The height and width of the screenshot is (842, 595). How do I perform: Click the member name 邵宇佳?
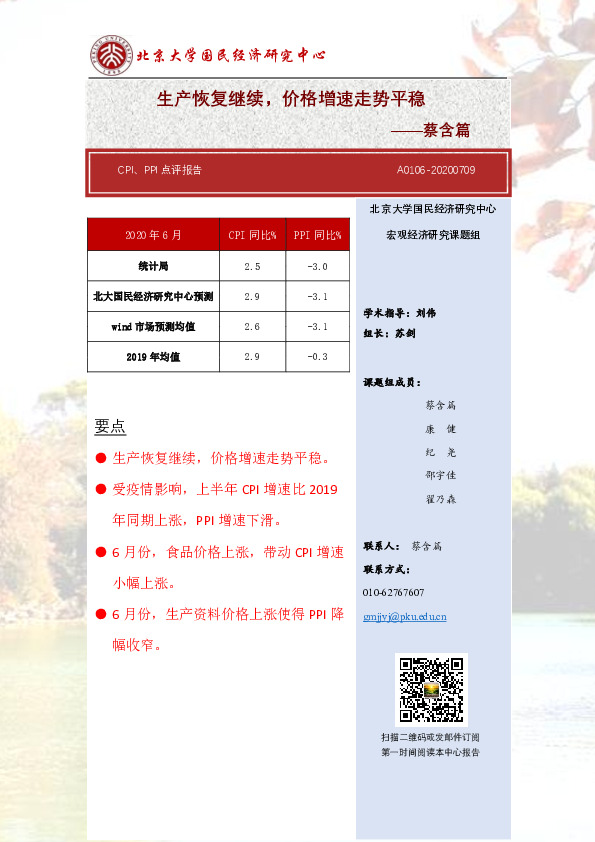[440, 475]
